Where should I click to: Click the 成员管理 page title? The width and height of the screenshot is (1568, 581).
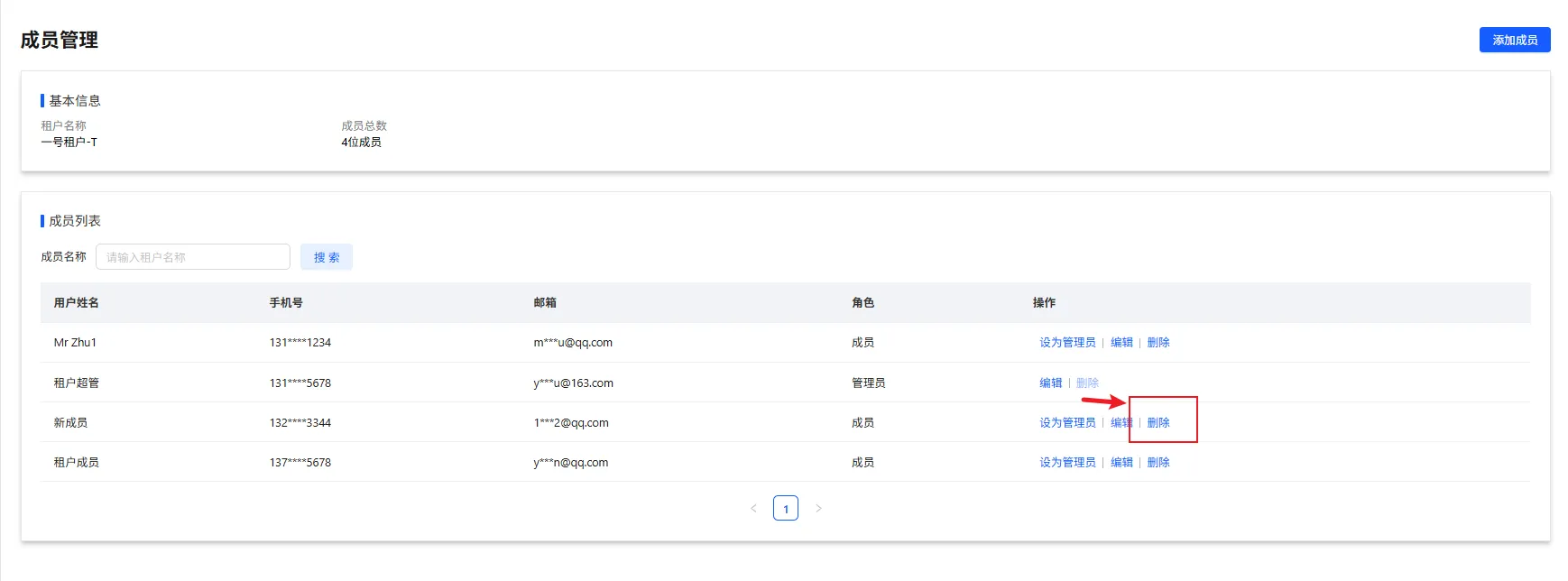[60, 40]
